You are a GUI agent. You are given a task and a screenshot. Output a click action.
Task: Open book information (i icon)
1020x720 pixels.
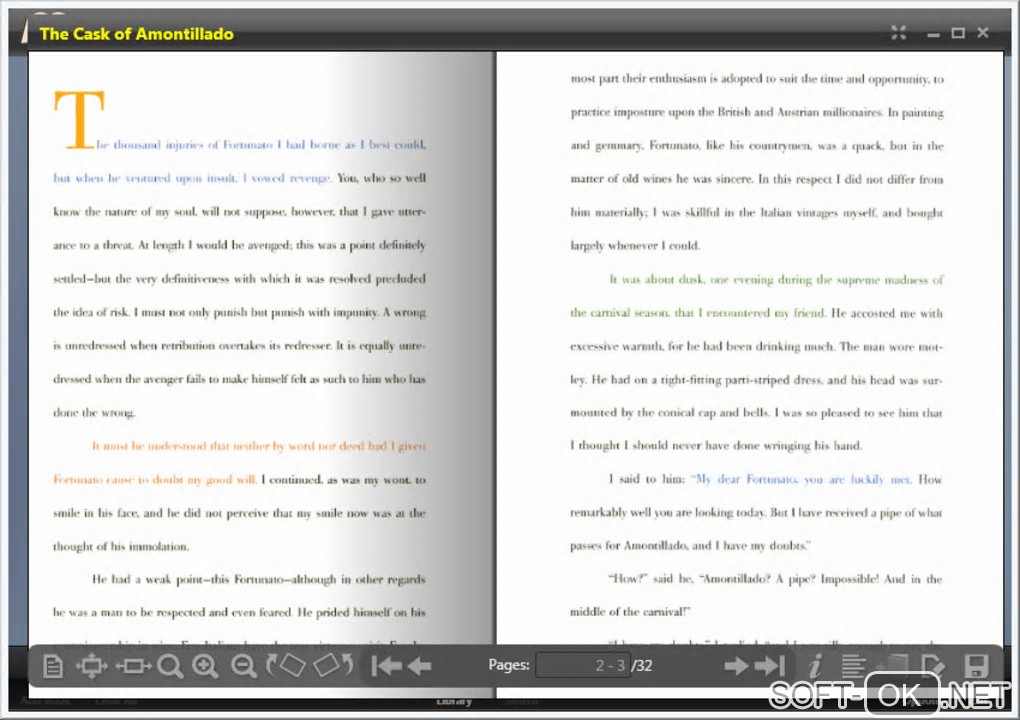click(814, 666)
